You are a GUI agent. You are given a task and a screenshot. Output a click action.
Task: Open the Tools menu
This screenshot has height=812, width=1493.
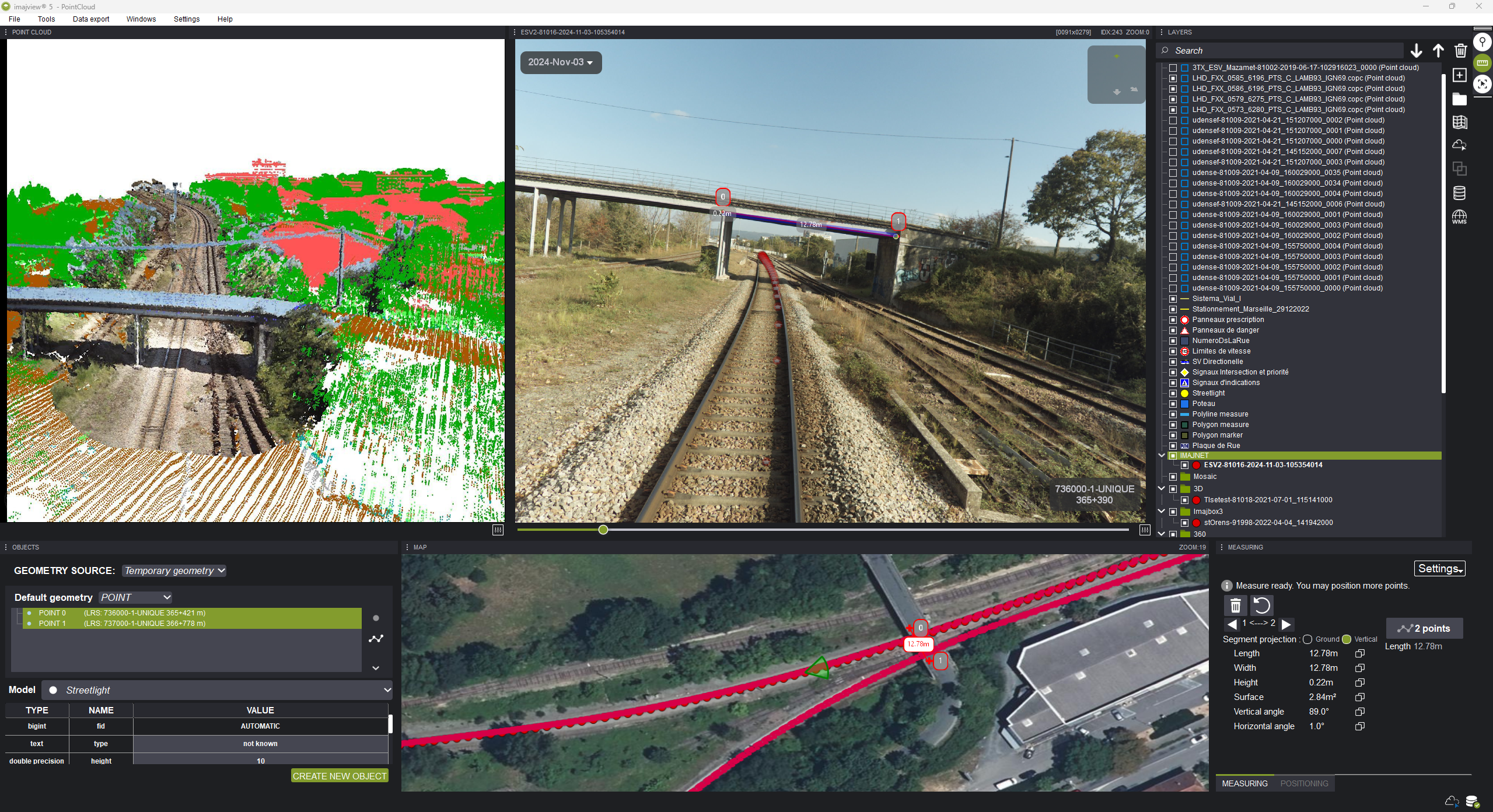(x=46, y=19)
